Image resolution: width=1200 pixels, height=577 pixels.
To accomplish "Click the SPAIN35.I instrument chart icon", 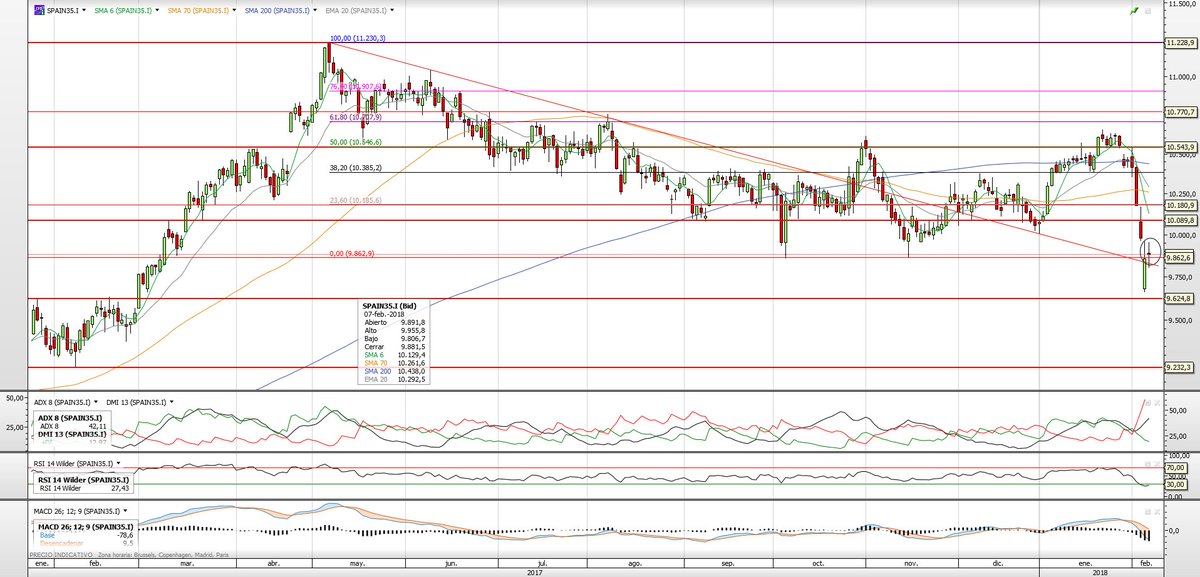I will click(x=37, y=8).
